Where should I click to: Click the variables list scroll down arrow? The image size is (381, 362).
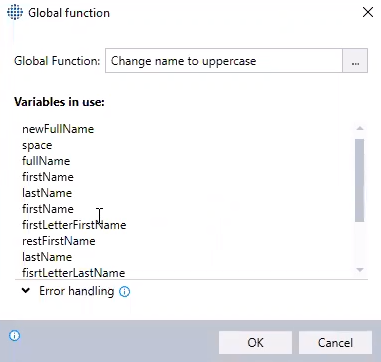click(x=360, y=270)
